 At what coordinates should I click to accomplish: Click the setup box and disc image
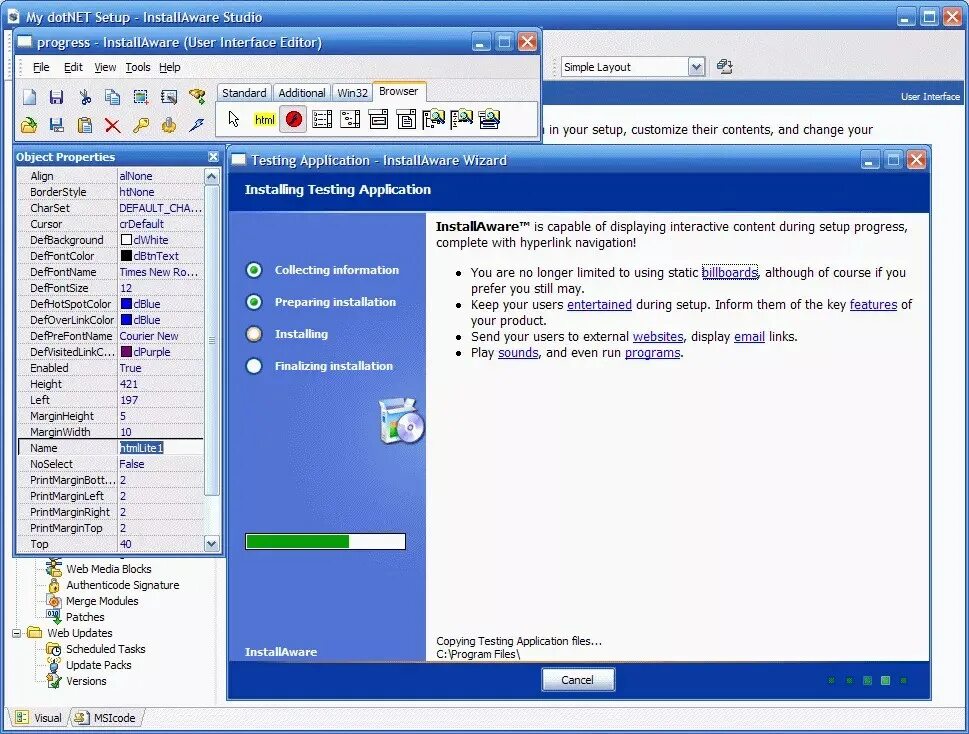coord(402,421)
